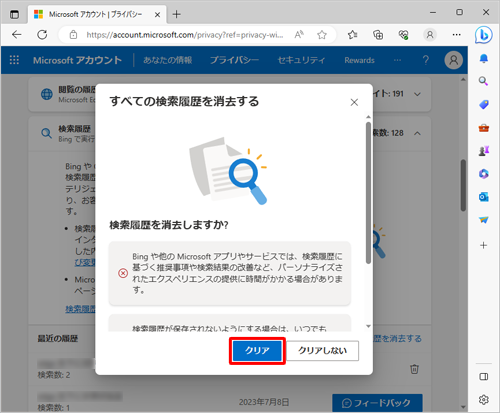Screen dimensions: 500x413
Task: Open the Favorites list icon
Action: point(352,35)
